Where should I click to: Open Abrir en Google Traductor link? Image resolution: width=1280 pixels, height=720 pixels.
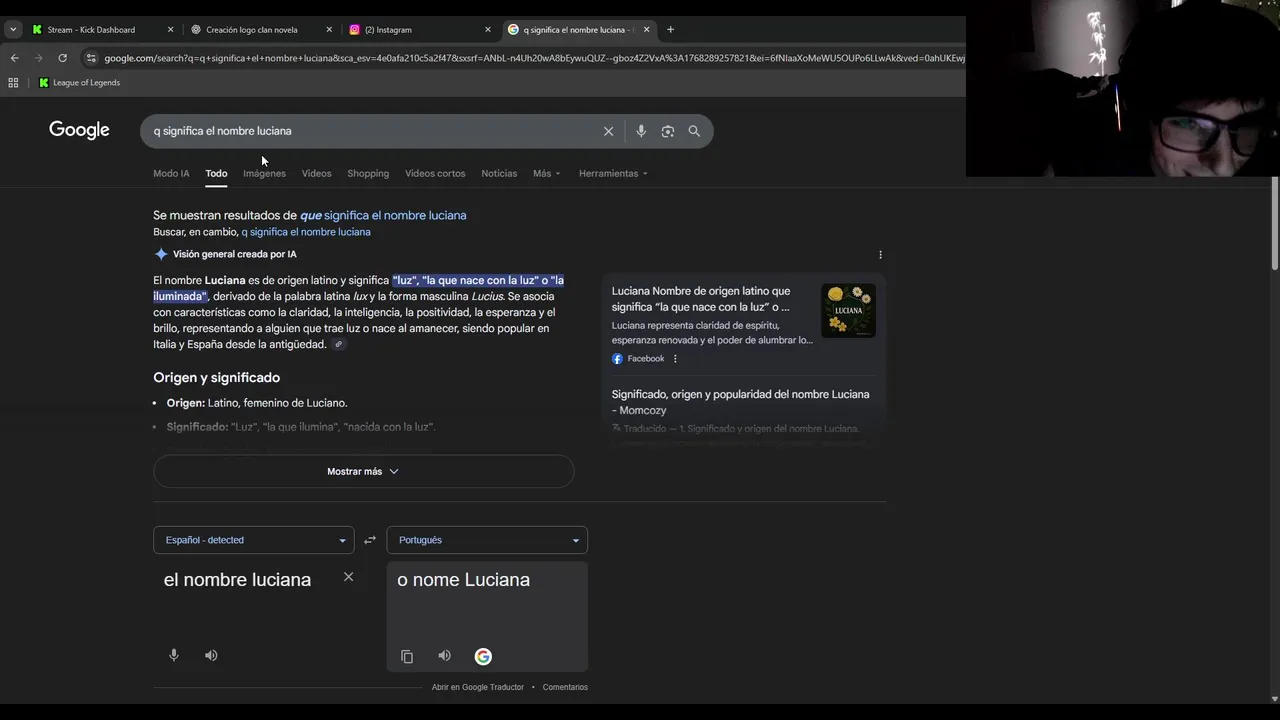478,687
